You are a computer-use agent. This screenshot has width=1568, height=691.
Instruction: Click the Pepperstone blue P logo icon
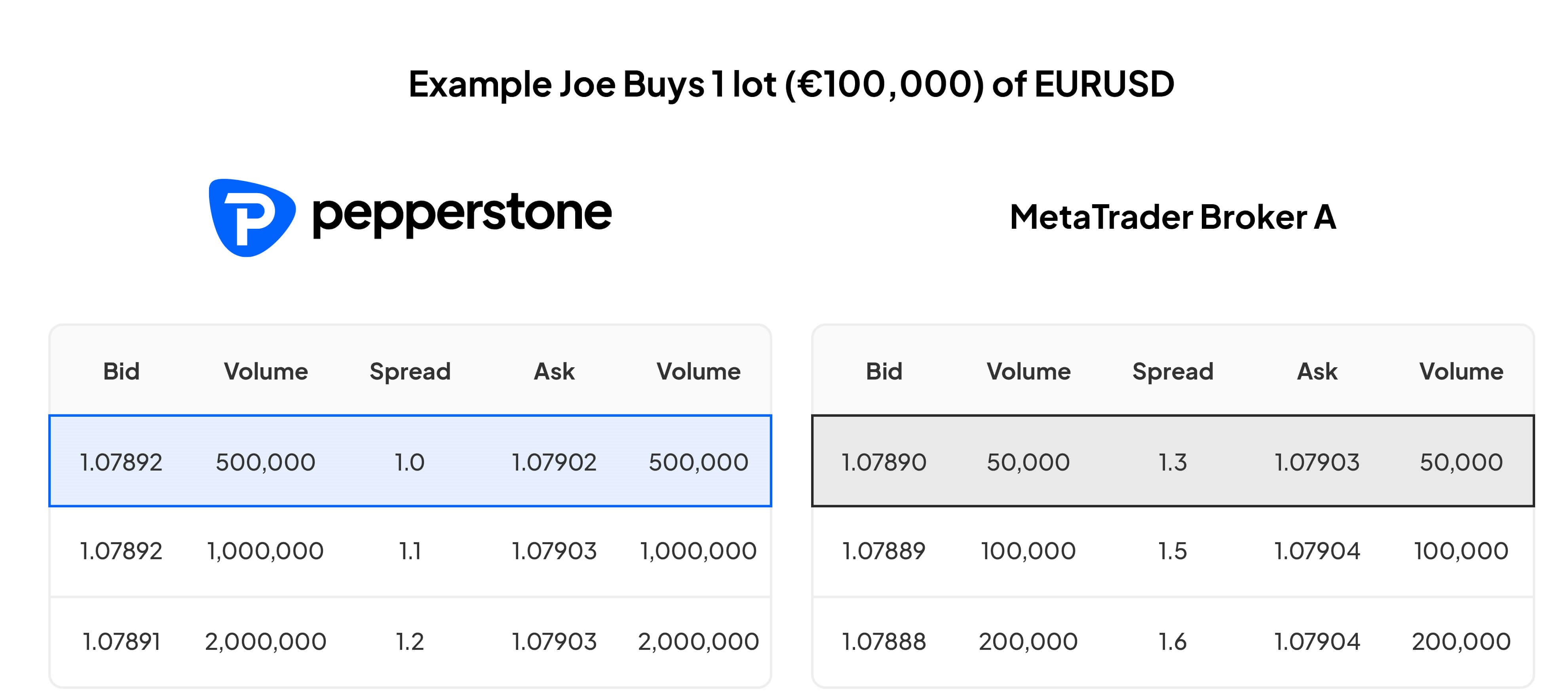(x=251, y=218)
